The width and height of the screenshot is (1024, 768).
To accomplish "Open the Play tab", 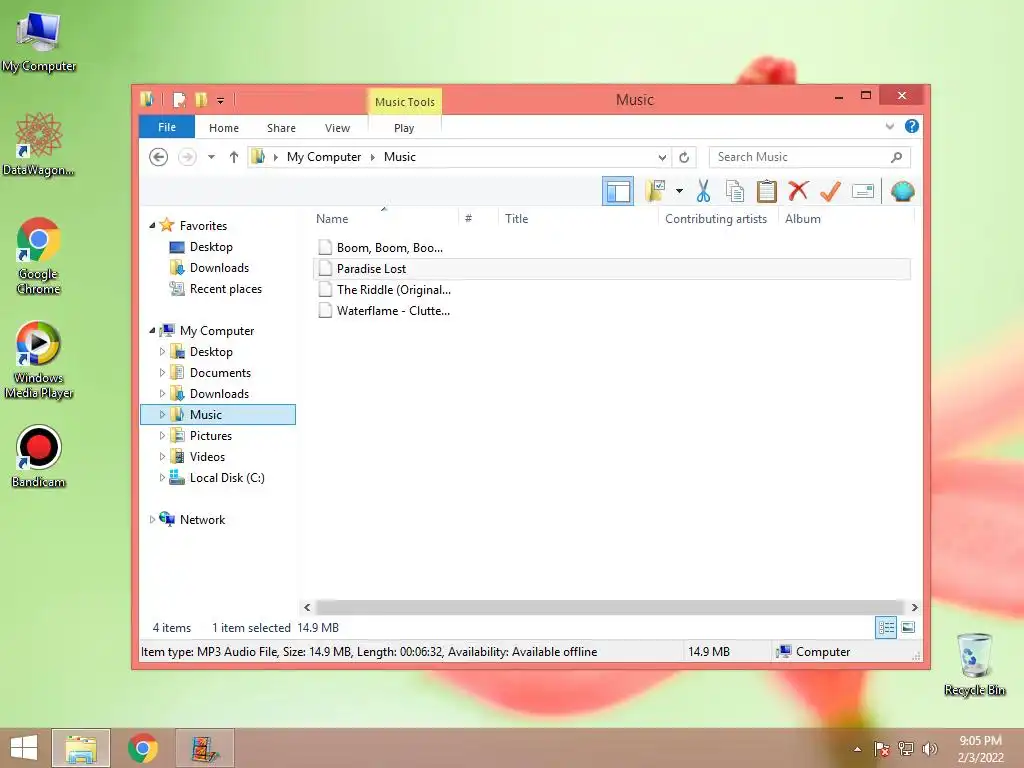I will point(404,128).
